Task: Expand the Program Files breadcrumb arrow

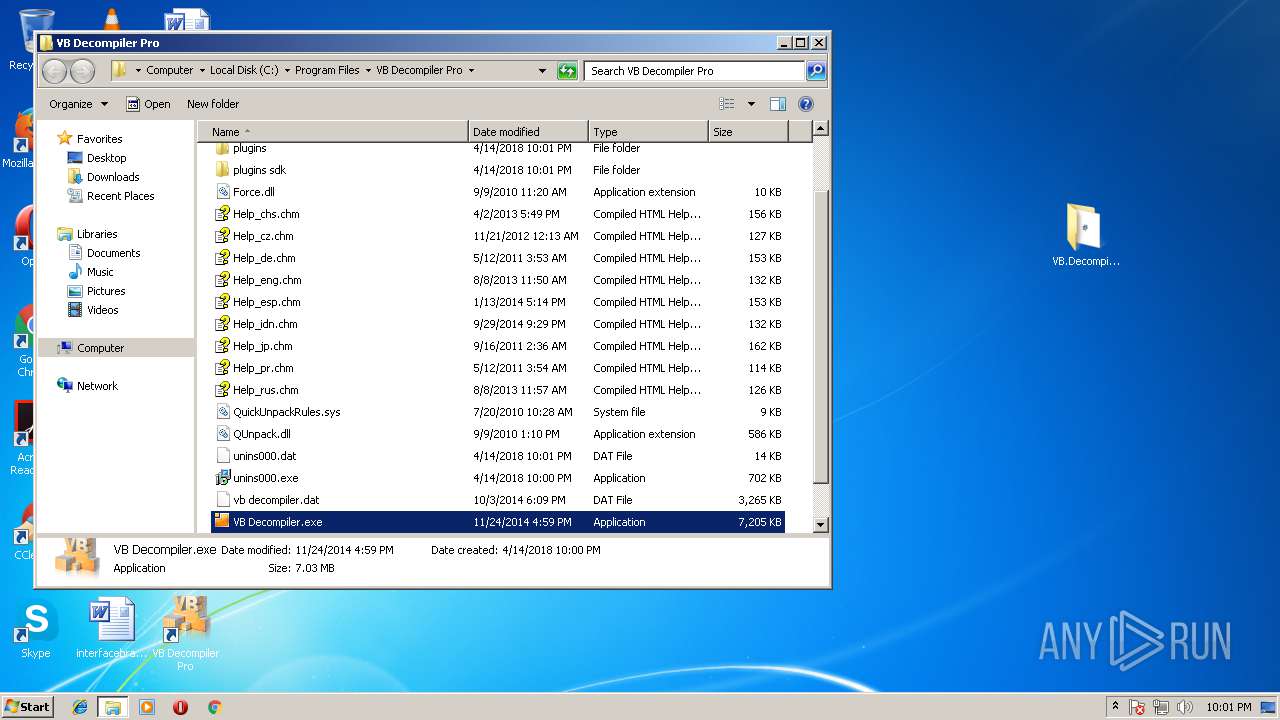Action: pyautogui.click(x=367, y=71)
